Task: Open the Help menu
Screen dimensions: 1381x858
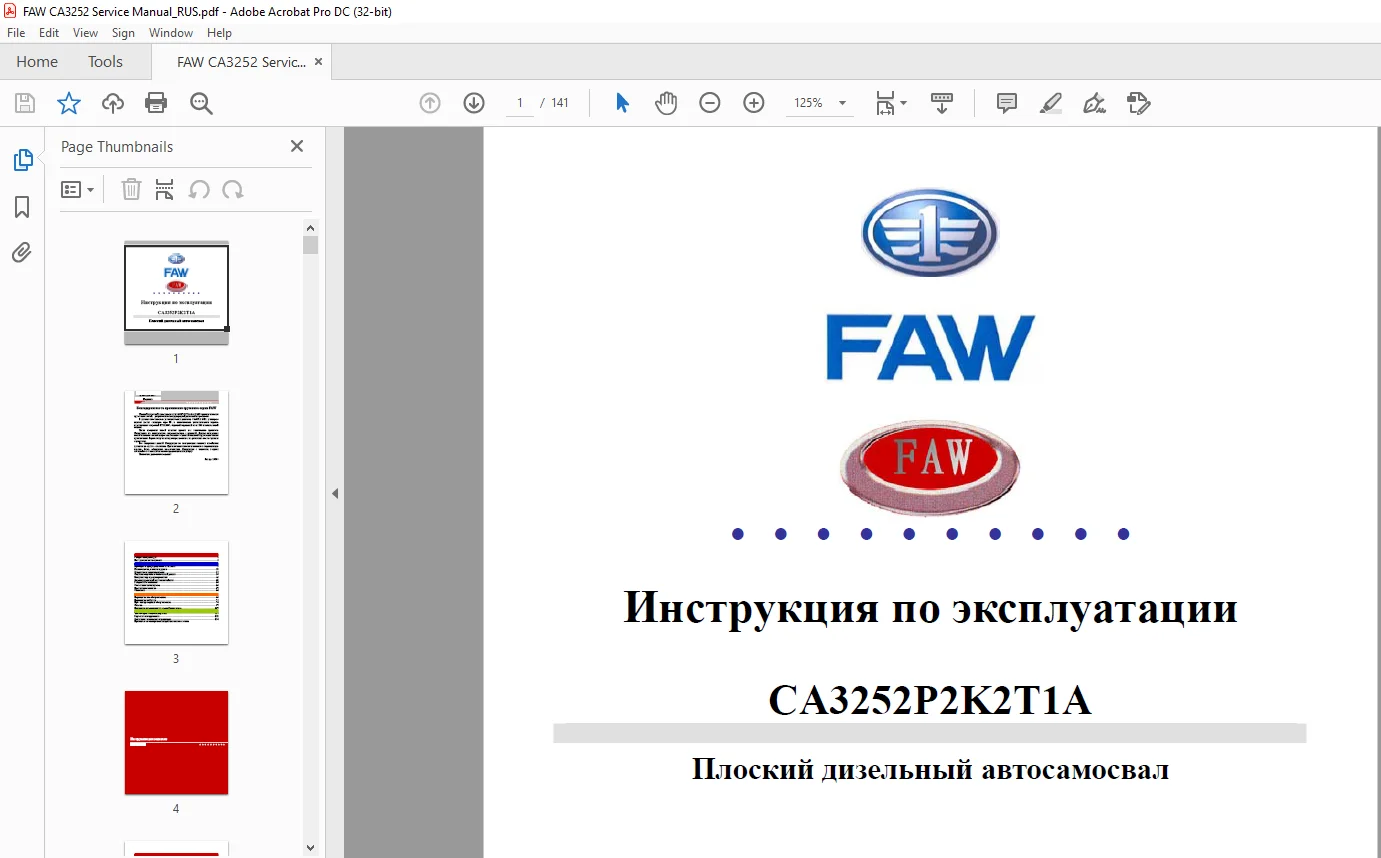Action: coord(219,33)
